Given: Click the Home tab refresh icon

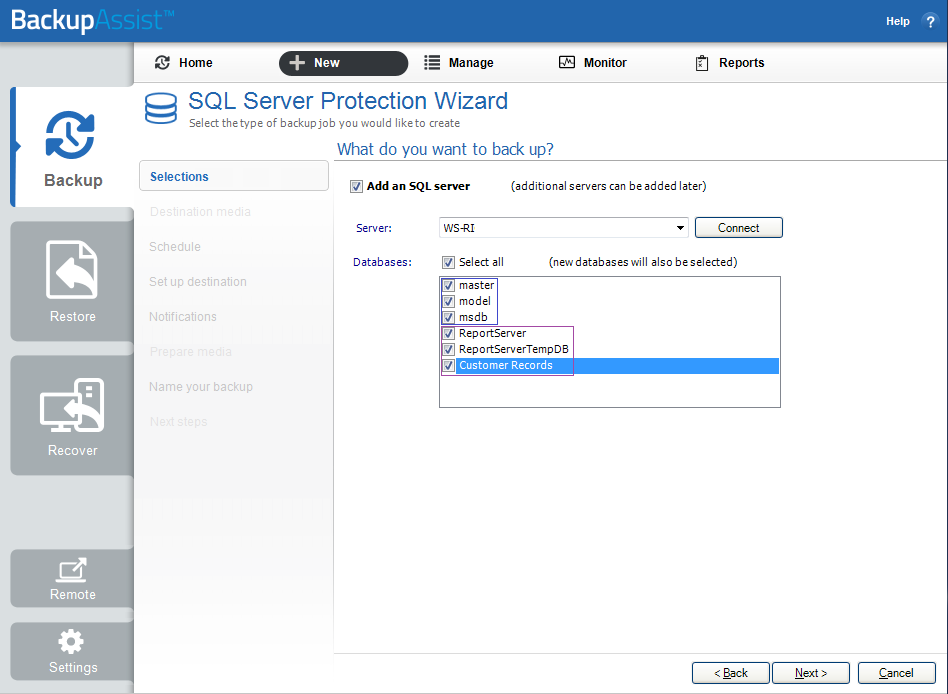Looking at the screenshot, I should (x=162, y=62).
